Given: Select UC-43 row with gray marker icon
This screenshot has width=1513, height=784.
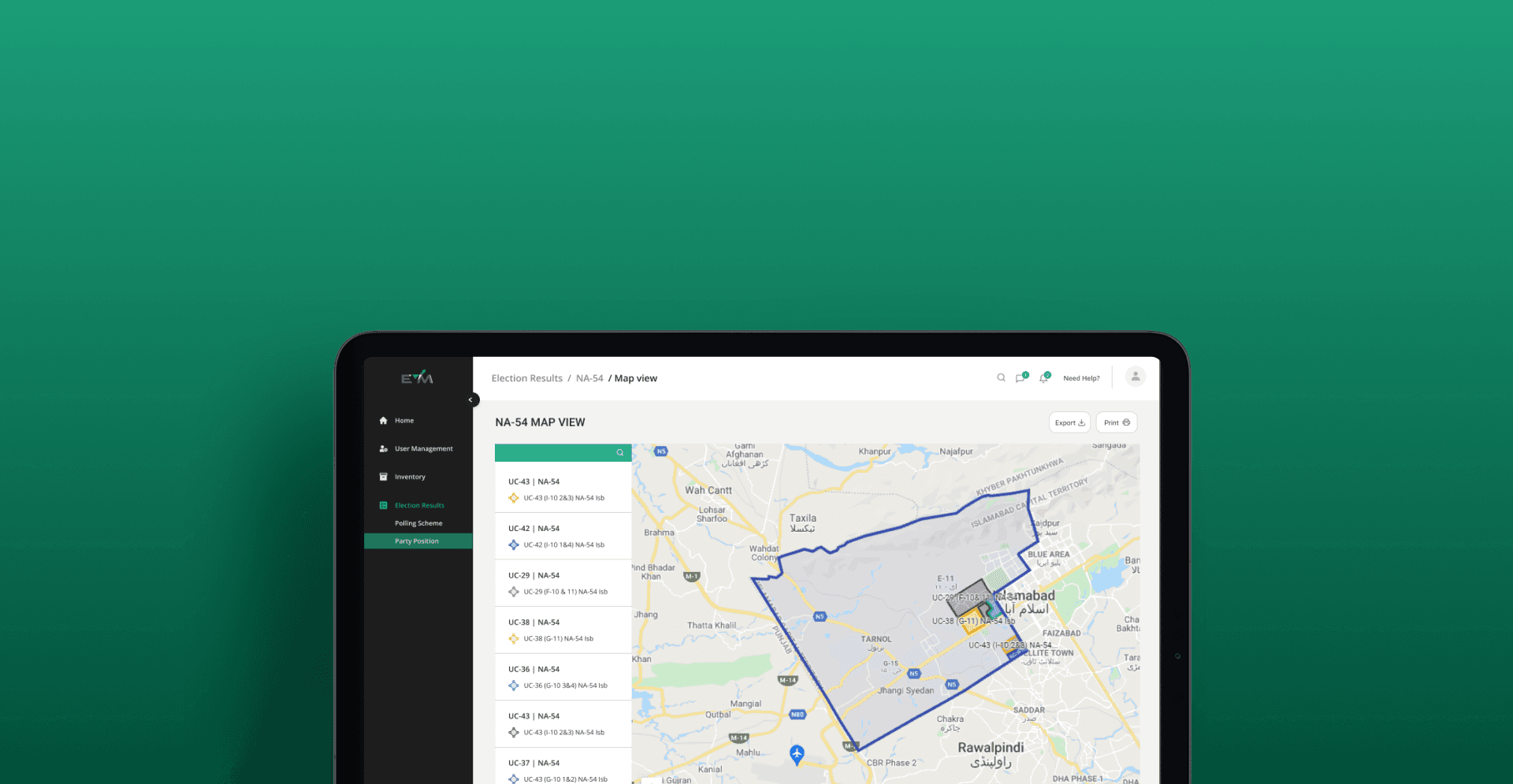Looking at the screenshot, I should coord(563,724).
